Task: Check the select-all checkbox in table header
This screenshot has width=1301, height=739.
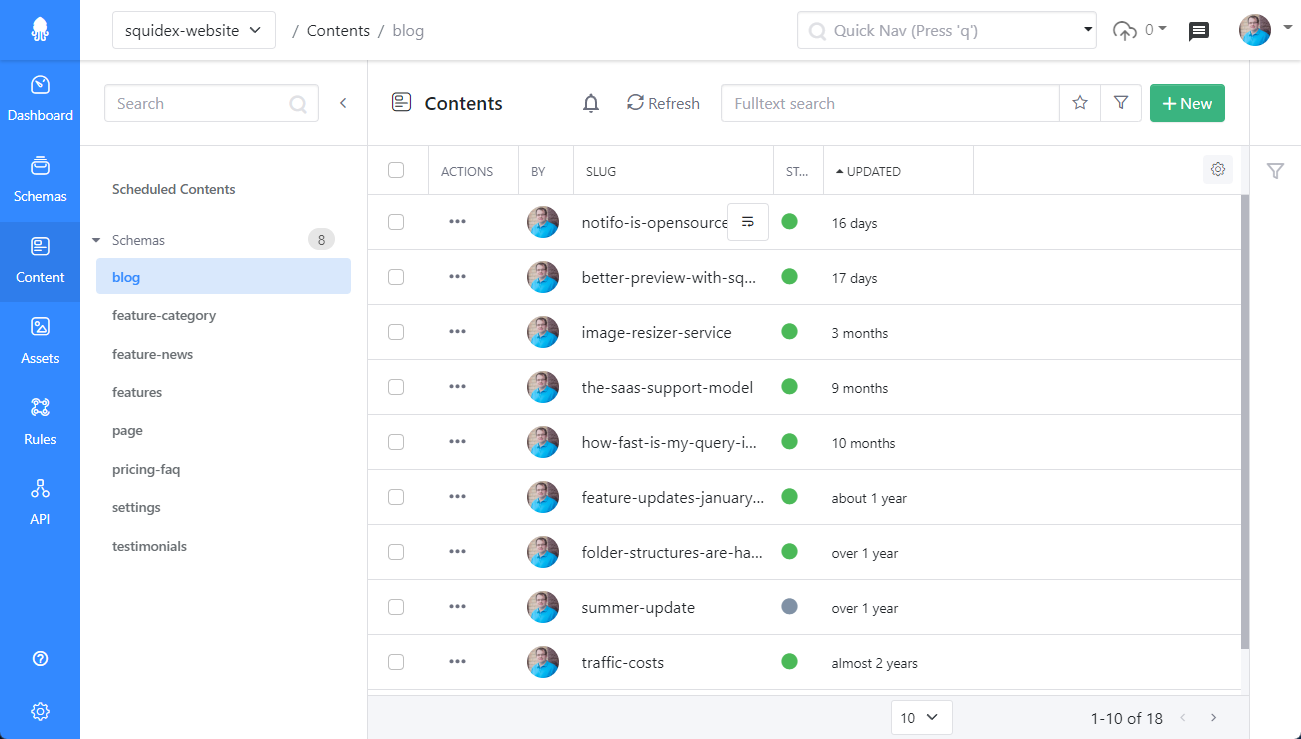Action: [396, 170]
